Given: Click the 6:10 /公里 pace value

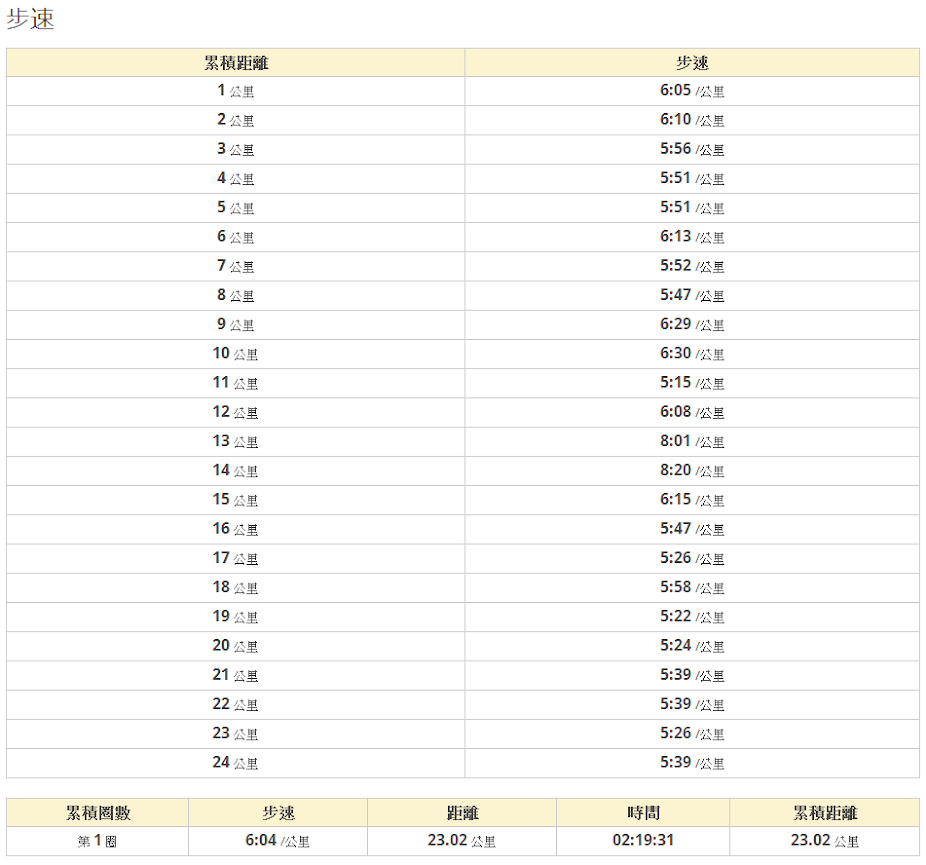Looking at the screenshot, I should tap(692, 120).
